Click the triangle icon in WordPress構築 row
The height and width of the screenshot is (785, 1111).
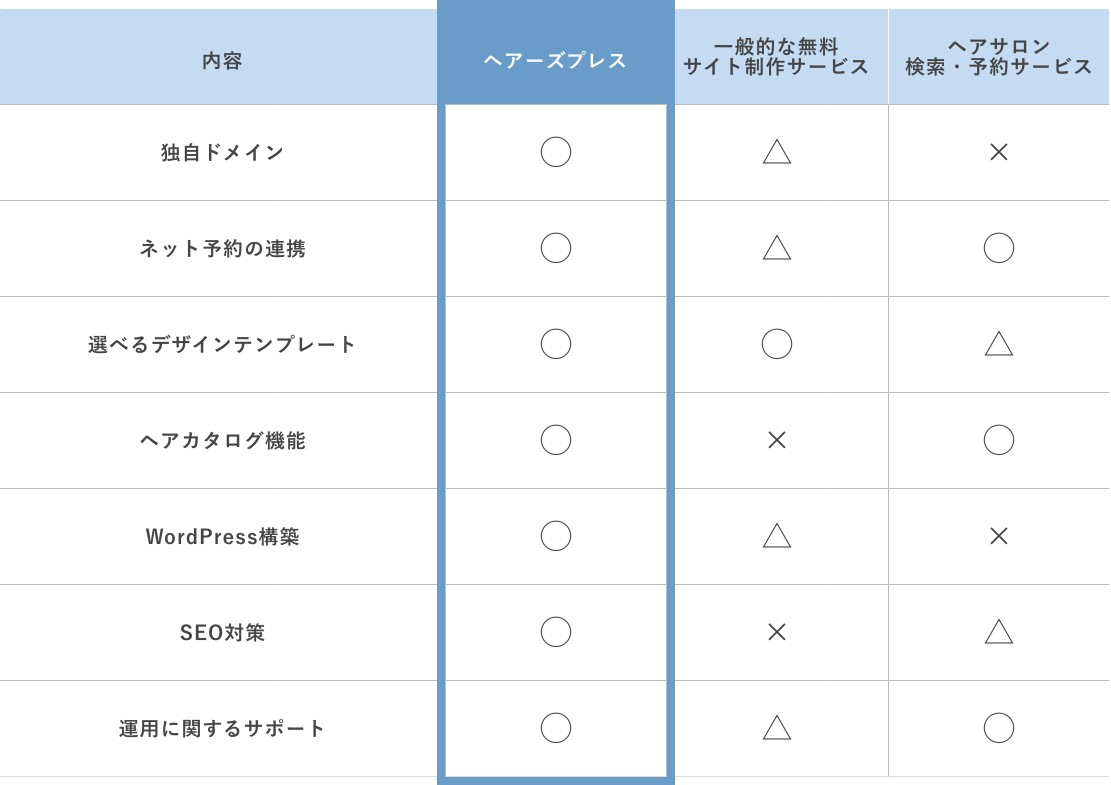point(777,536)
